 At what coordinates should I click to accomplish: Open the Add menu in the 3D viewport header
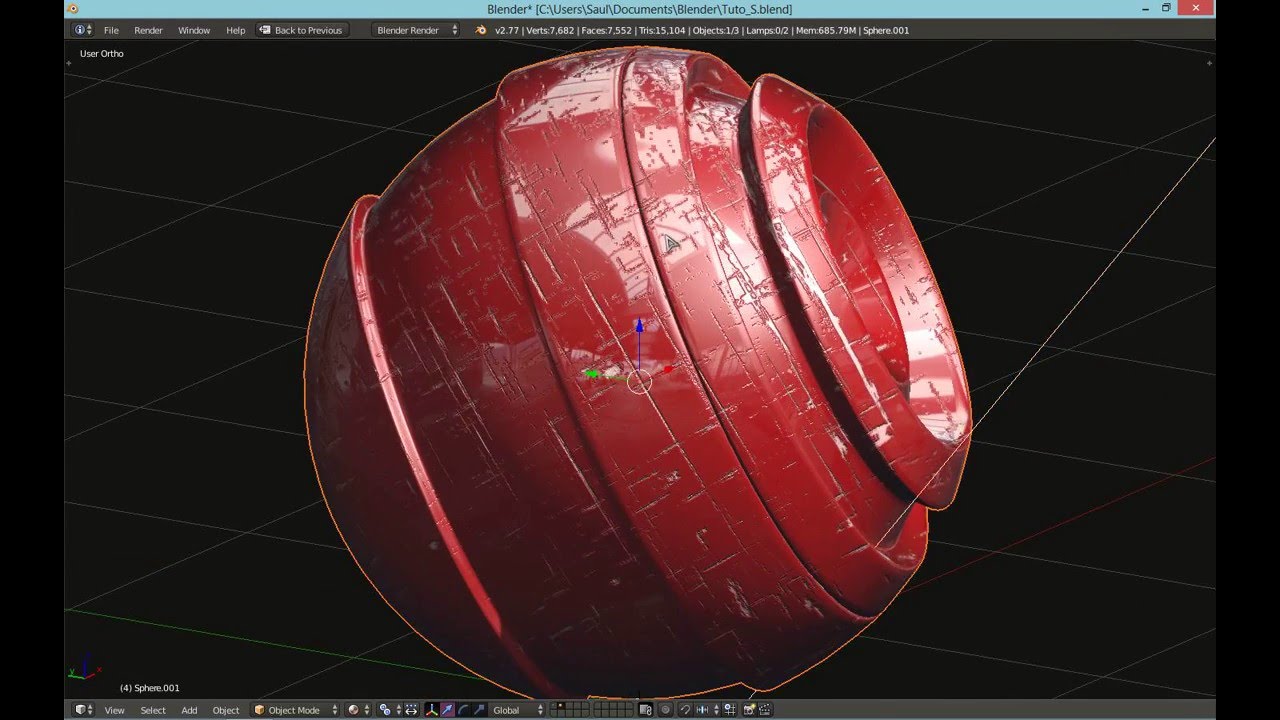[x=189, y=710]
